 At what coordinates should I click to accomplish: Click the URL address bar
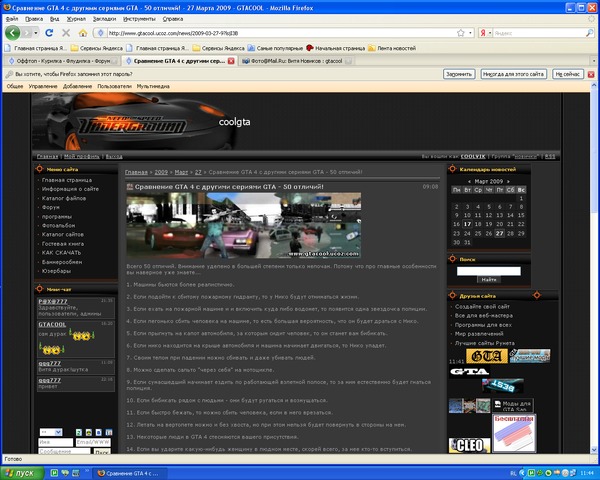point(281,33)
